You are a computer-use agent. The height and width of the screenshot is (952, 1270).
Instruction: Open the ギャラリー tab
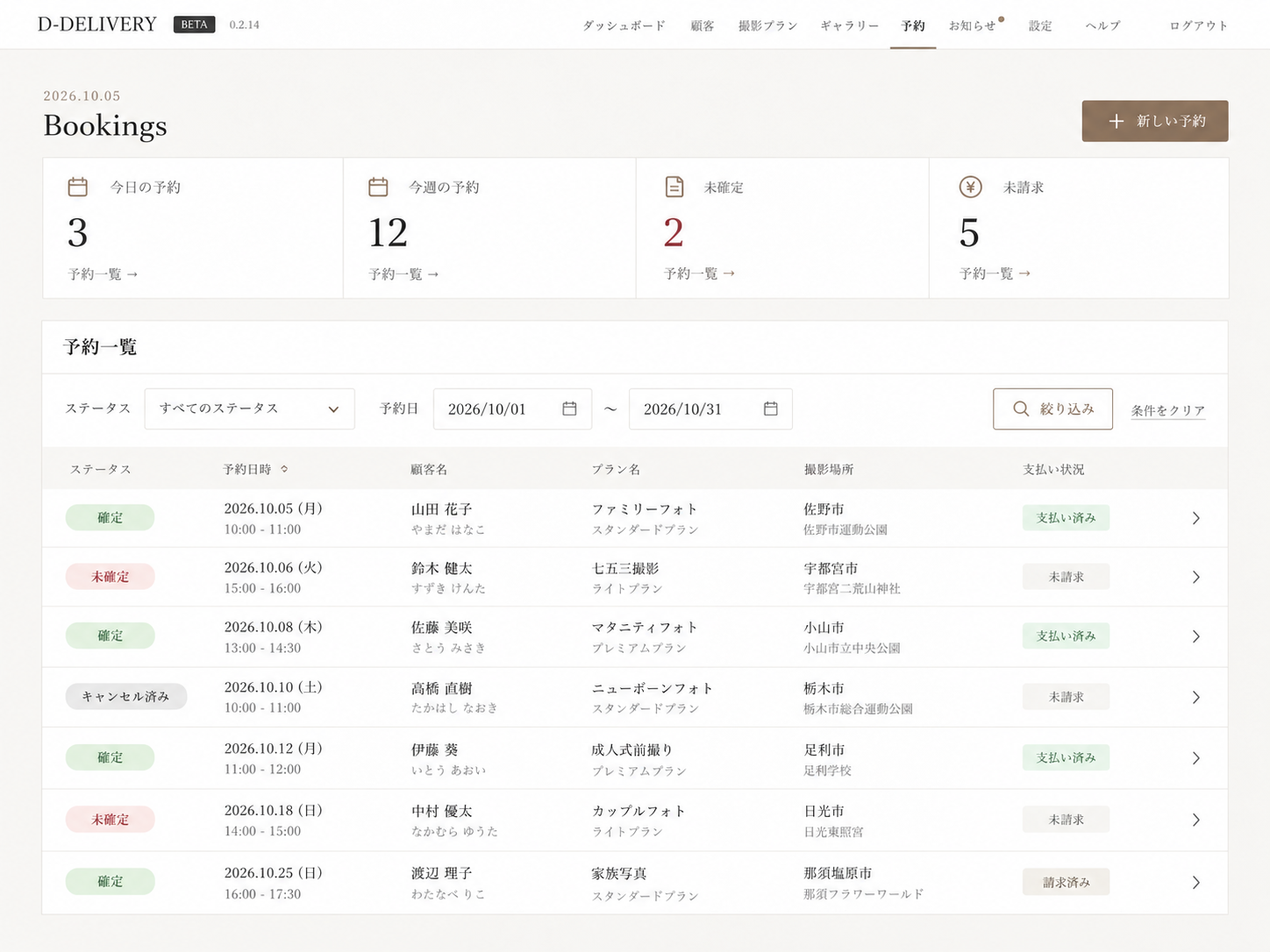click(849, 25)
